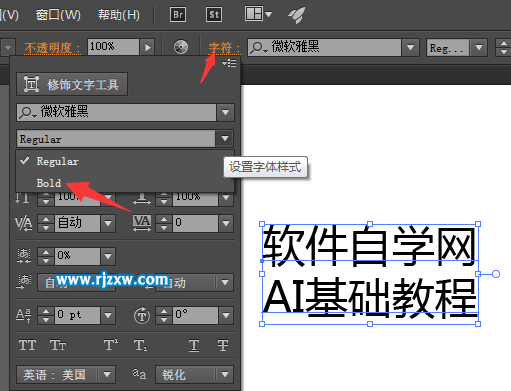Click the text box out-port circle handle
The height and width of the screenshot is (391, 511).
[496, 274]
